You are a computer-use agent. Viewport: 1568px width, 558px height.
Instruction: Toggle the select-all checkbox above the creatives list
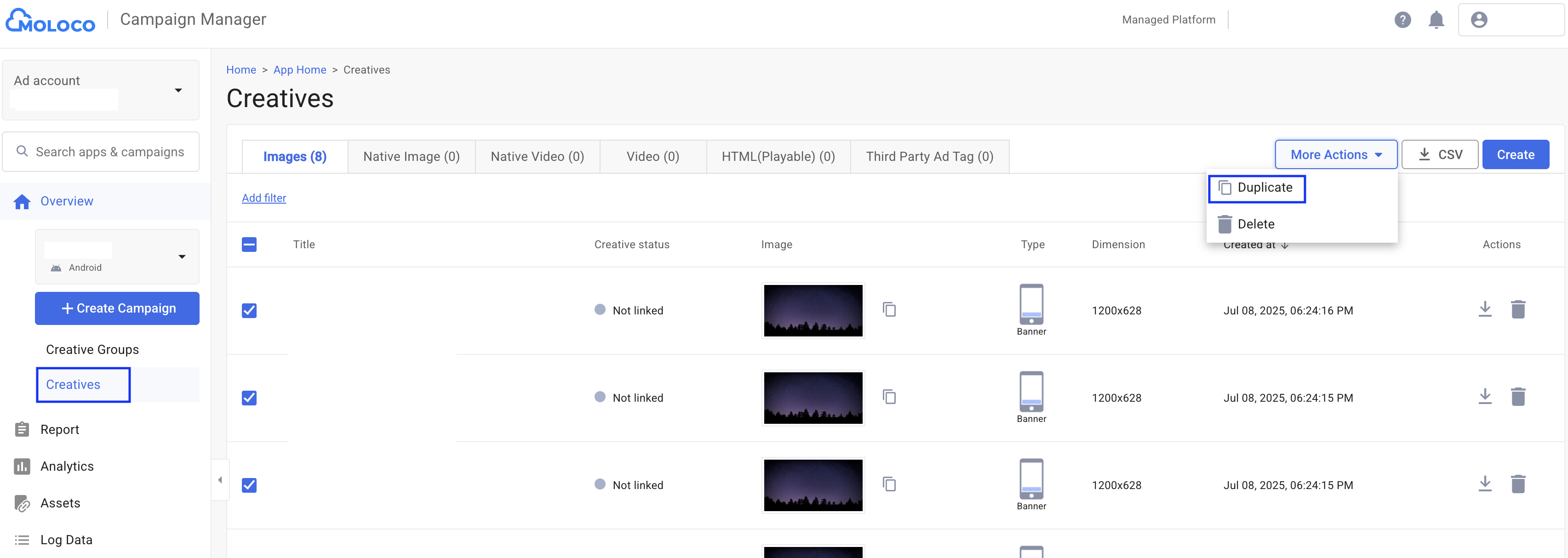249,244
